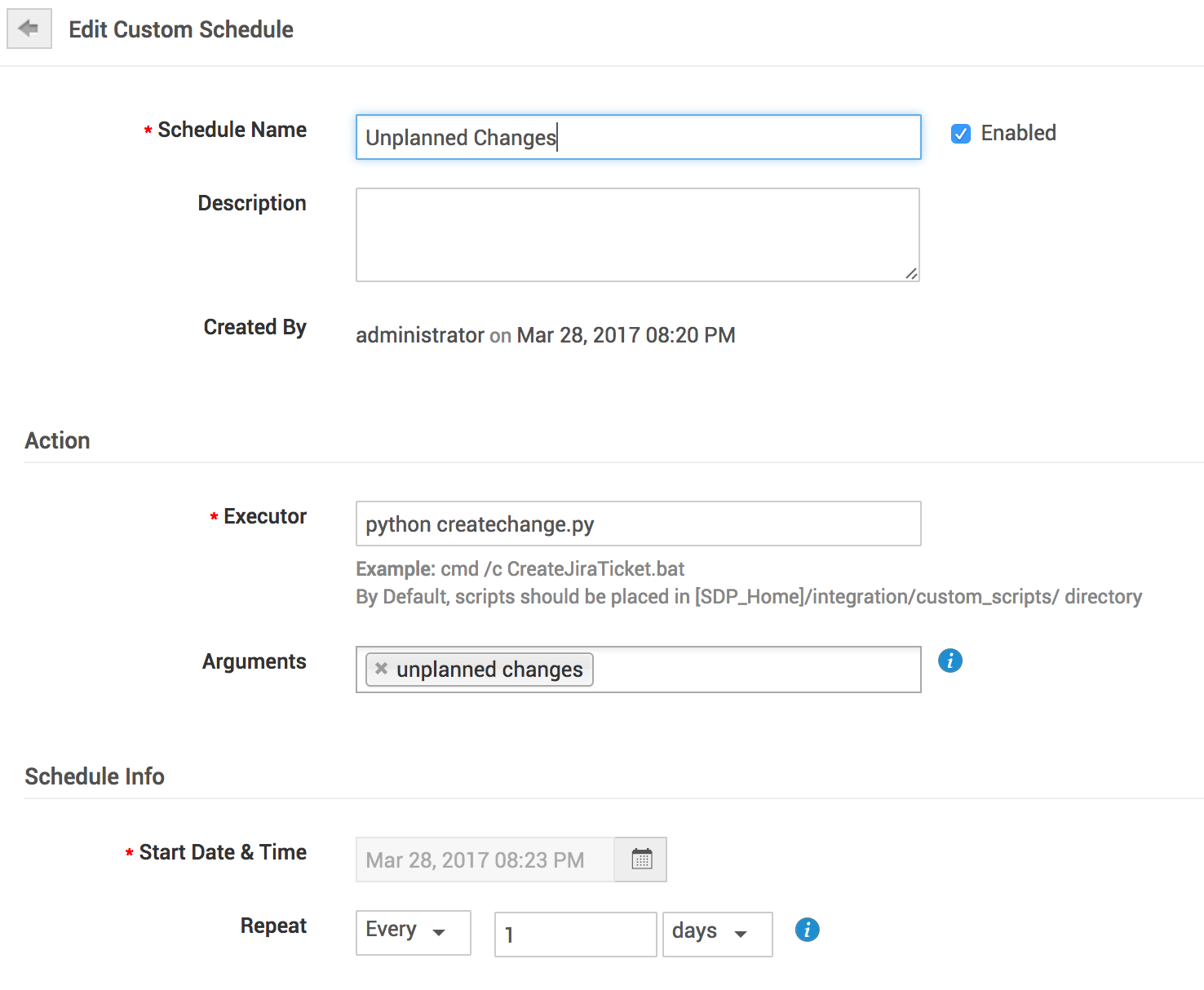The image size is (1204, 990).
Task: Click the 'Schedule Info' section header
Action: [95, 776]
